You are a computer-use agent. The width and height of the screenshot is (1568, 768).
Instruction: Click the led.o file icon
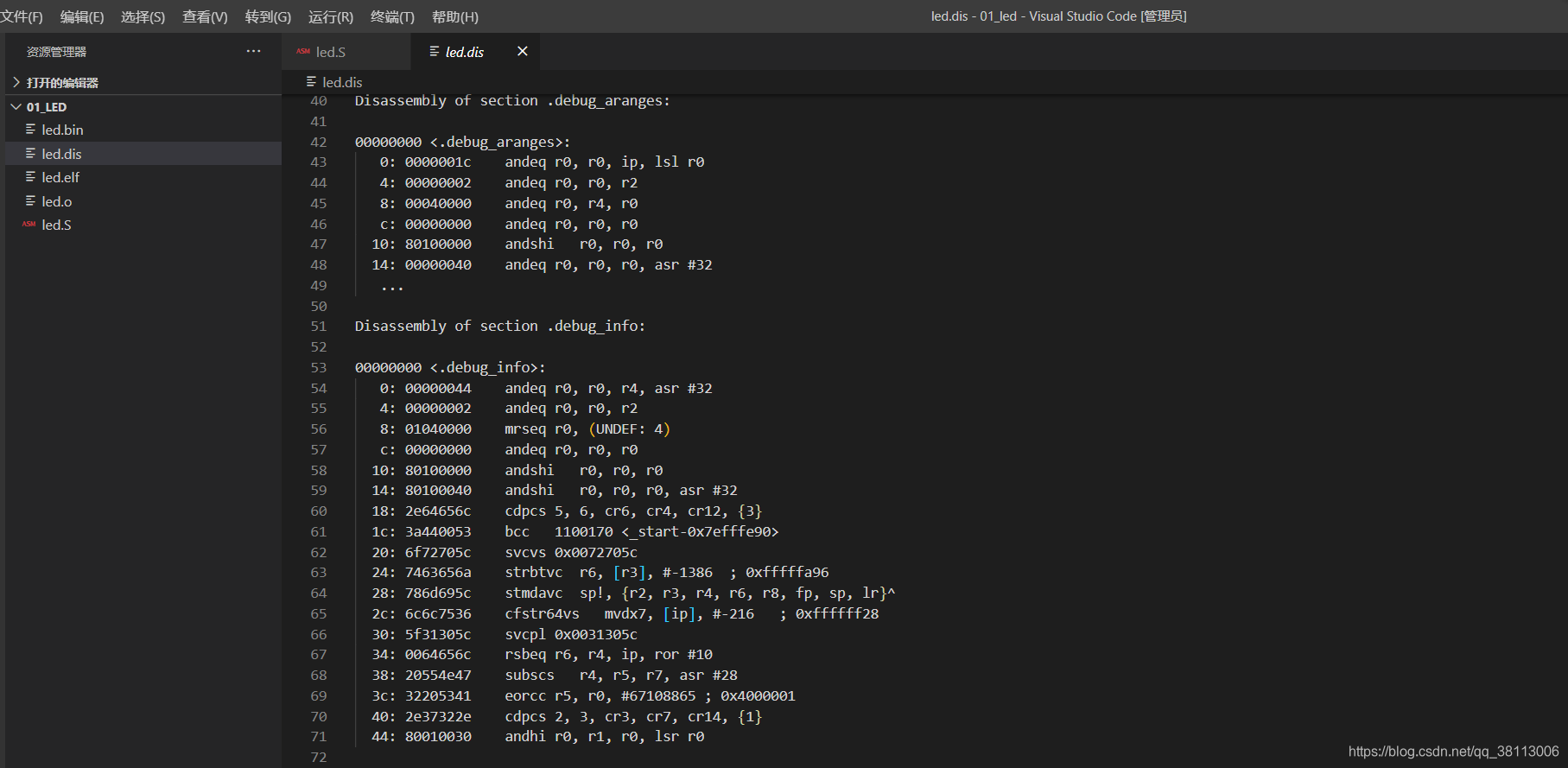30,201
